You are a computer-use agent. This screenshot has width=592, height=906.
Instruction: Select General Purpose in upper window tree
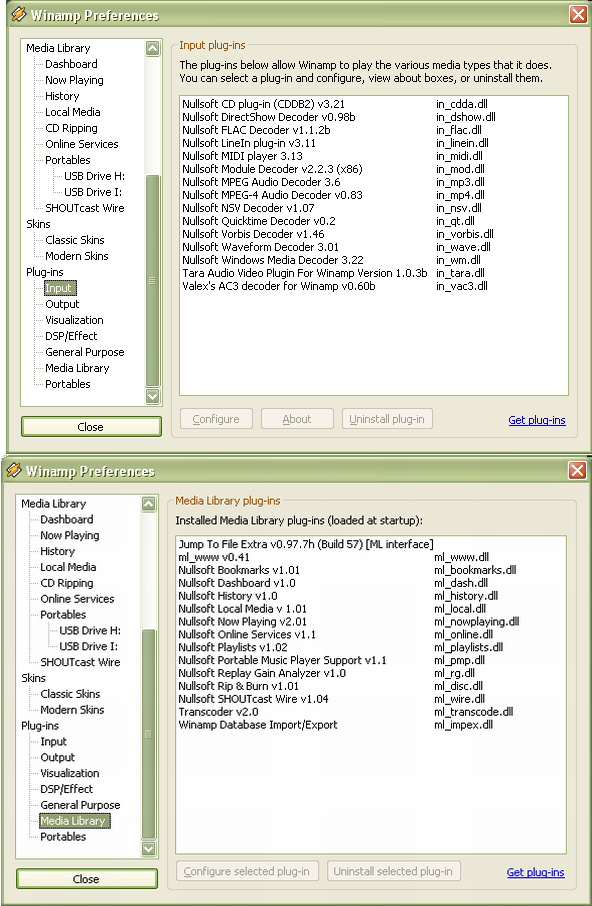pyautogui.click(x=85, y=352)
